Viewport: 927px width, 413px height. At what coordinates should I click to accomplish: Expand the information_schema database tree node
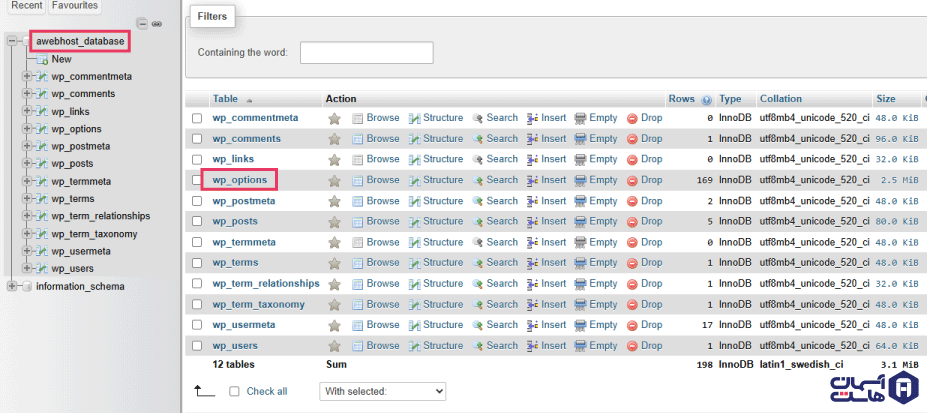[12, 287]
